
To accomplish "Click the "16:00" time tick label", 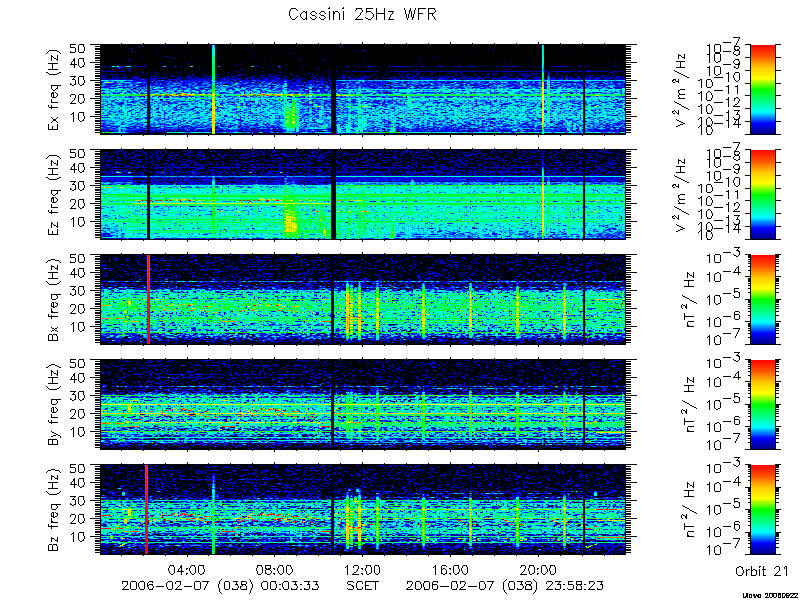I will tap(451, 569).
